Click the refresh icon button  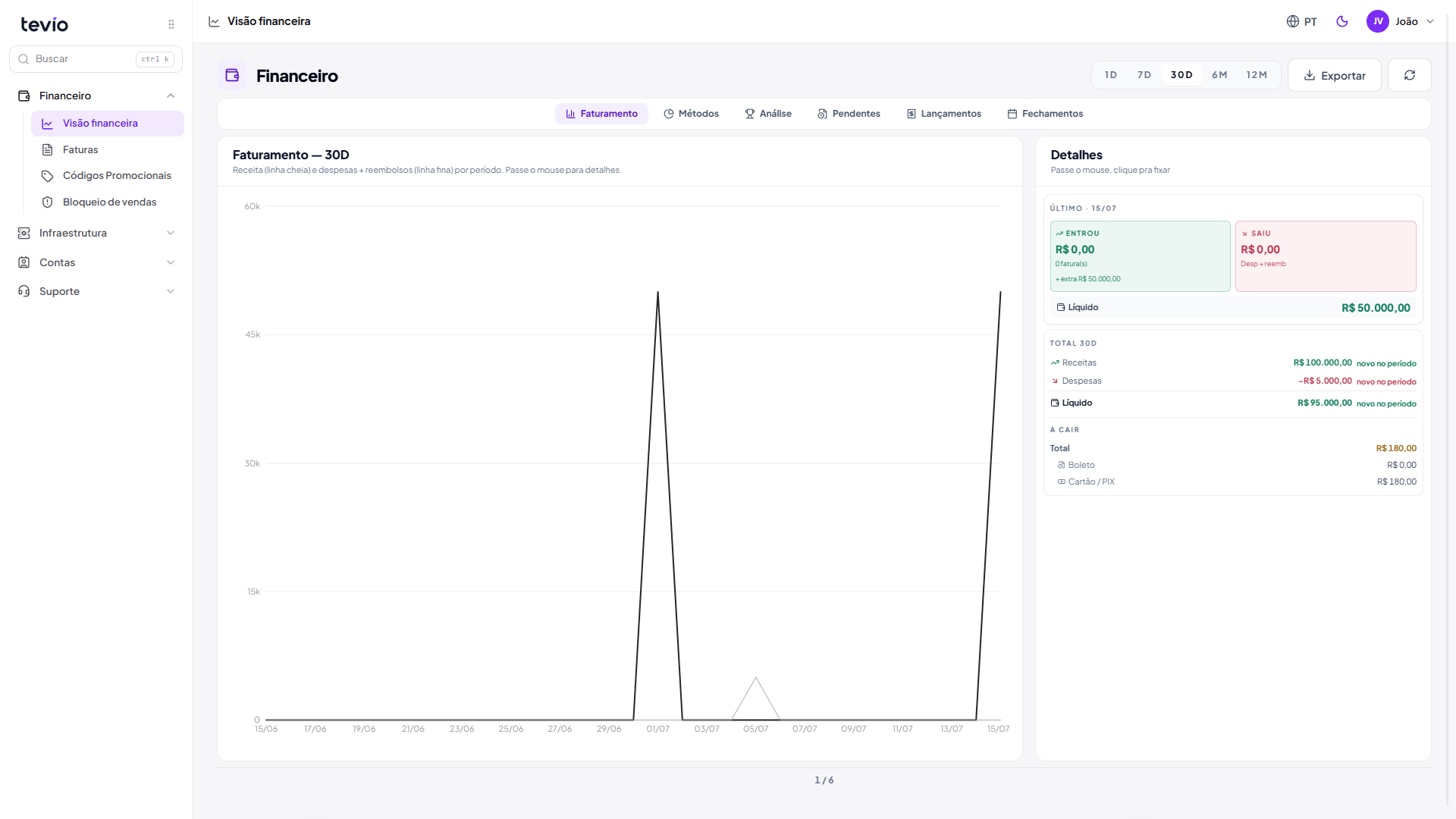click(x=1409, y=75)
